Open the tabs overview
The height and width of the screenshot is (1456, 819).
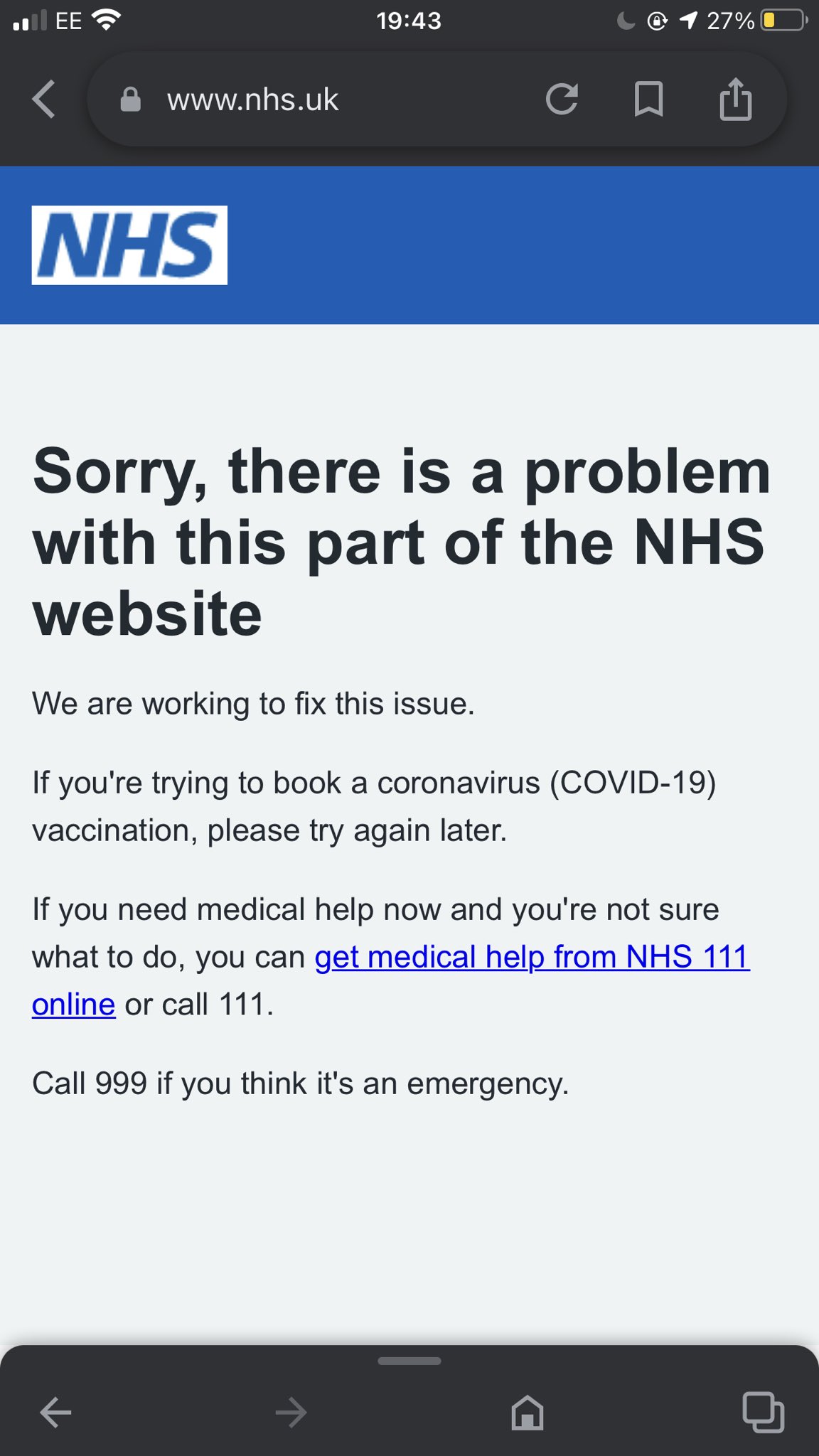[x=763, y=1412]
